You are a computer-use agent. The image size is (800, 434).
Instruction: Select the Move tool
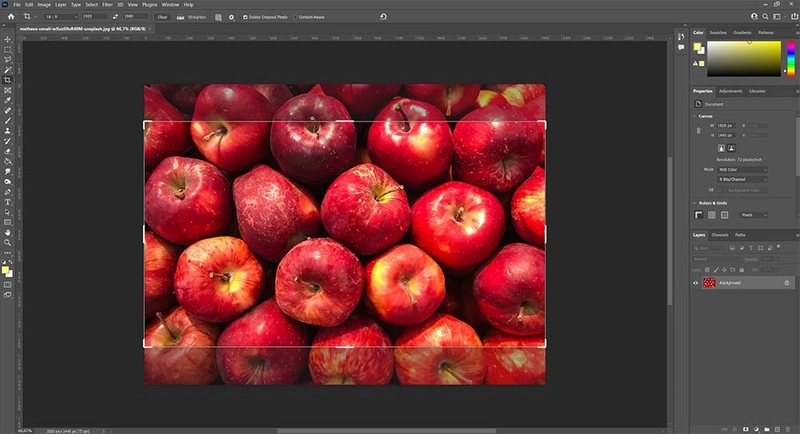[8, 39]
